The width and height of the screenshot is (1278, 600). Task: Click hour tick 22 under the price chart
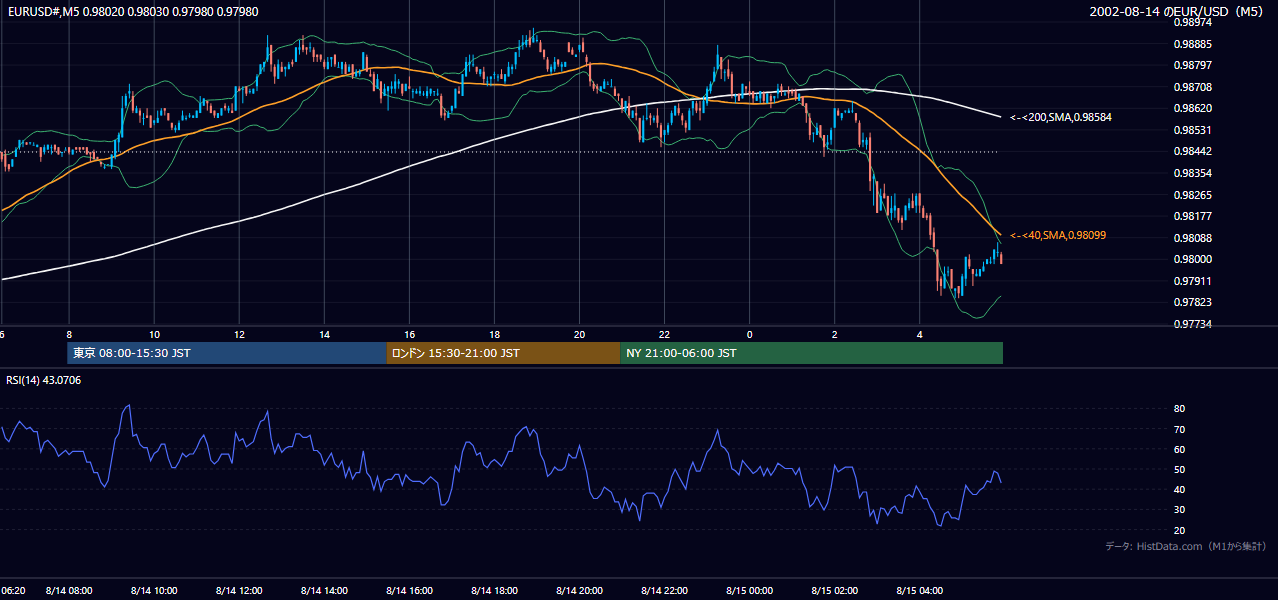[x=664, y=334]
